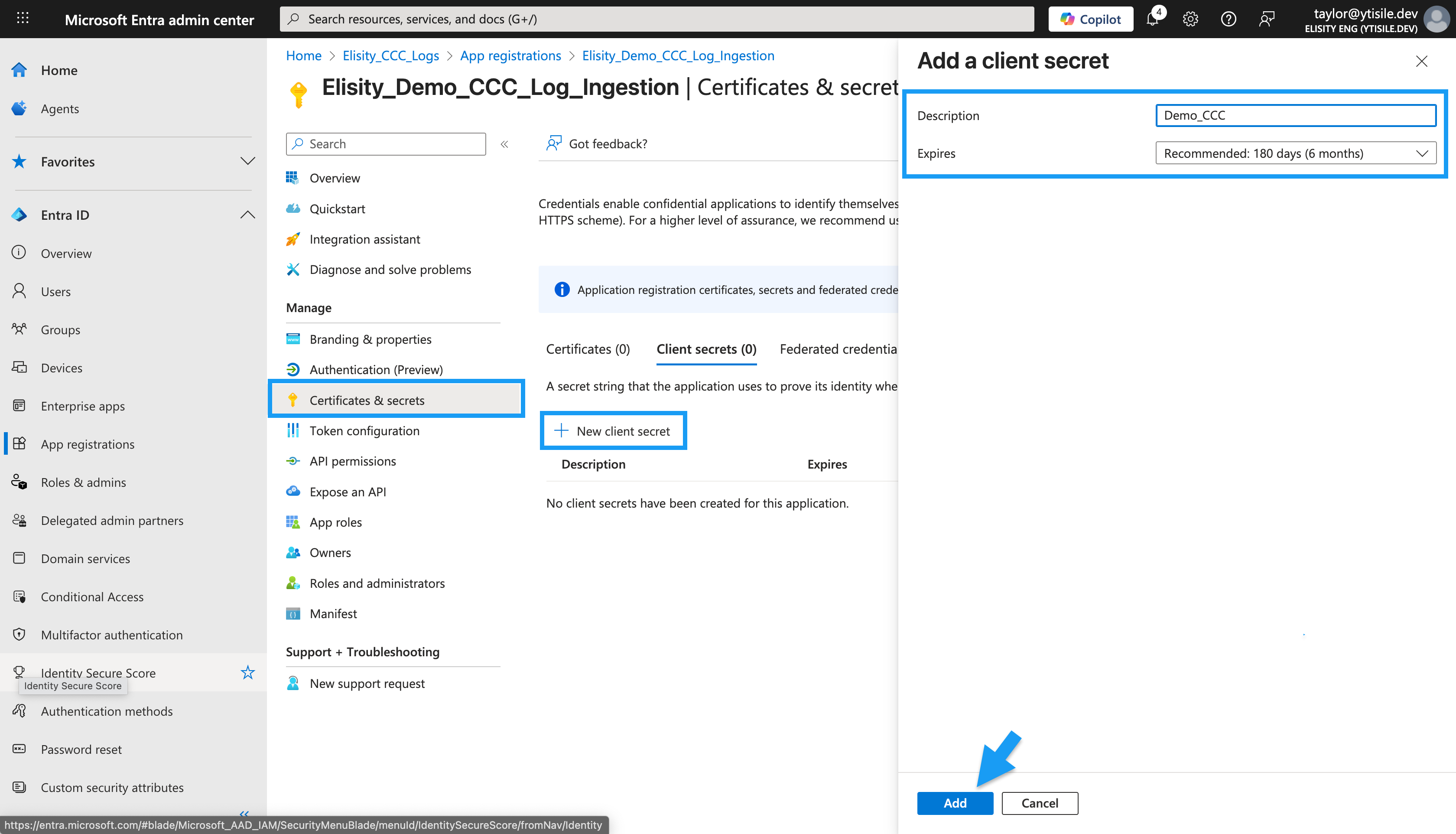Select the Client secrets (0) tab
Image resolution: width=1456 pixels, height=834 pixels.
tap(706, 349)
